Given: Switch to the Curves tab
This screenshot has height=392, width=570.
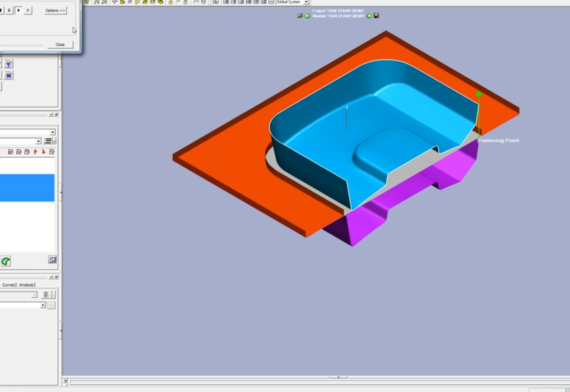Looking at the screenshot, I should pyautogui.click(x=9, y=285).
